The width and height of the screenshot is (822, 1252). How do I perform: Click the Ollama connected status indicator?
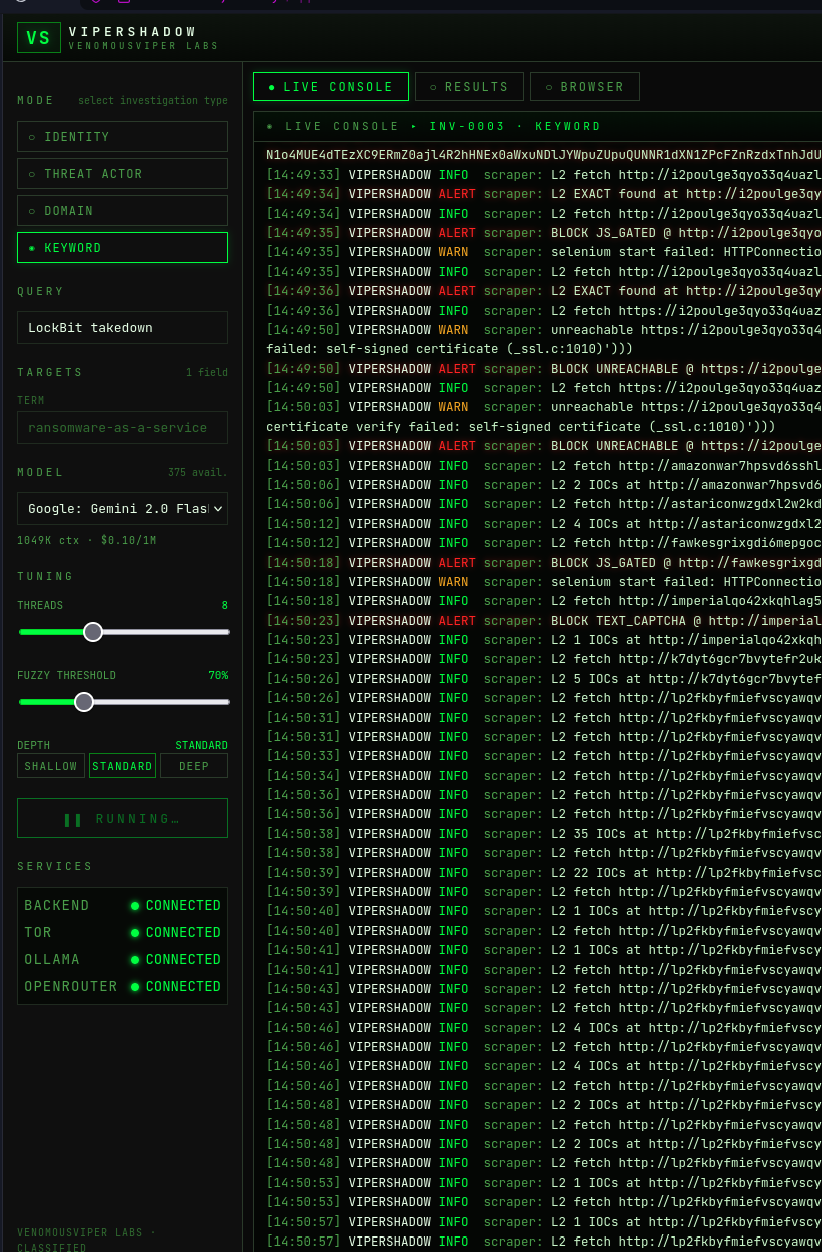(x=175, y=959)
